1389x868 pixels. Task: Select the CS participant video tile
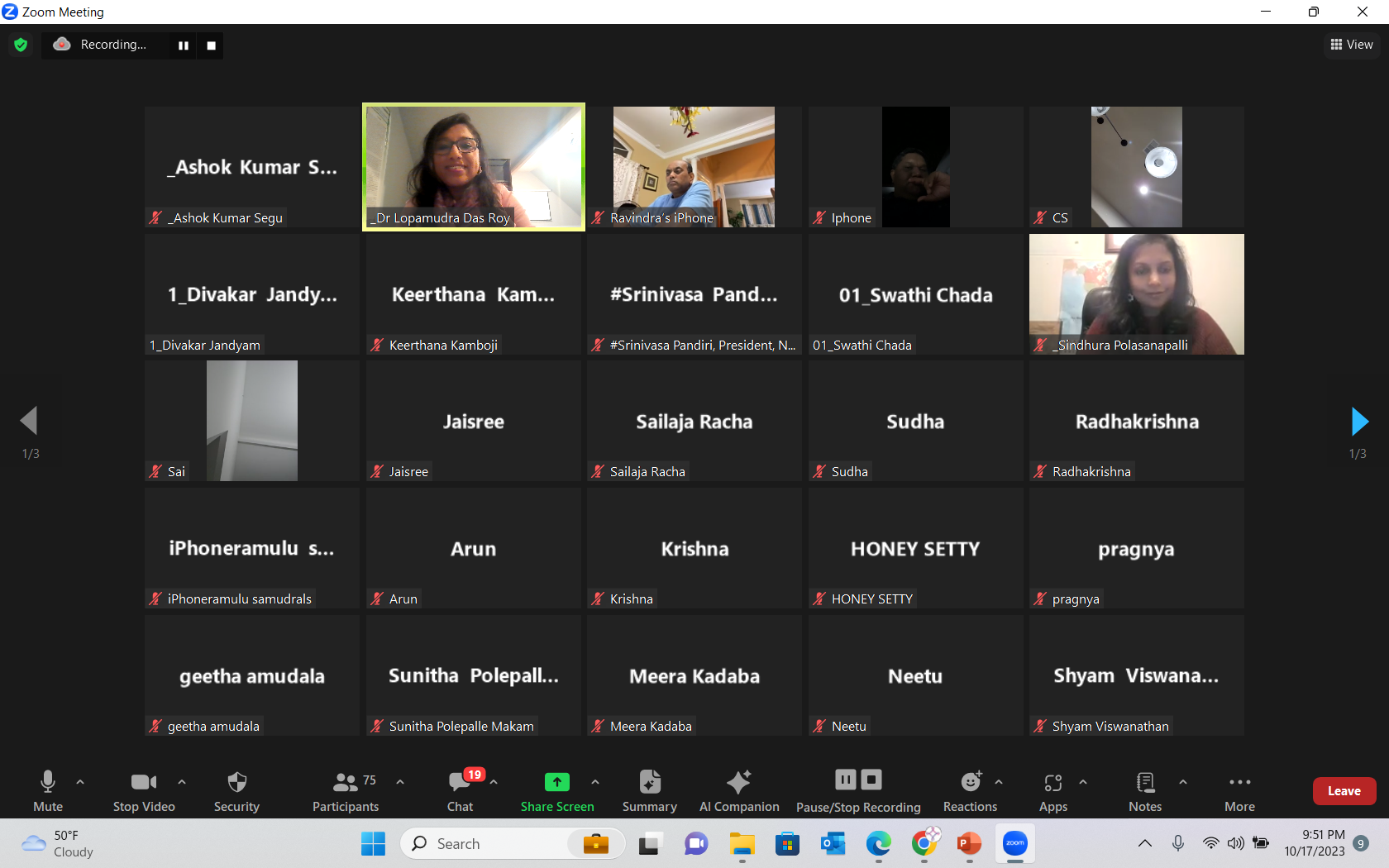(x=1137, y=167)
